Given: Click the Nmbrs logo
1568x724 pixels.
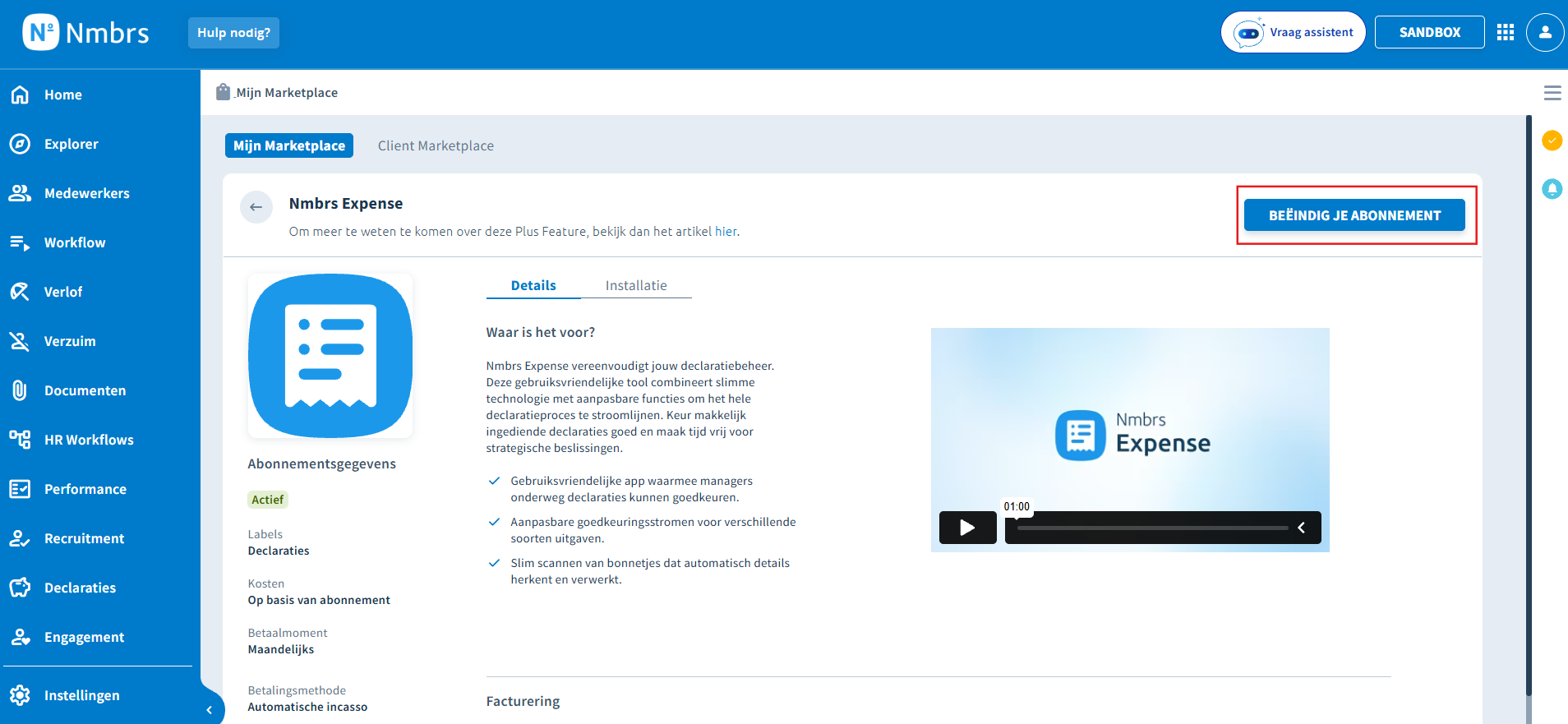Looking at the screenshot, I should [86, 33].
